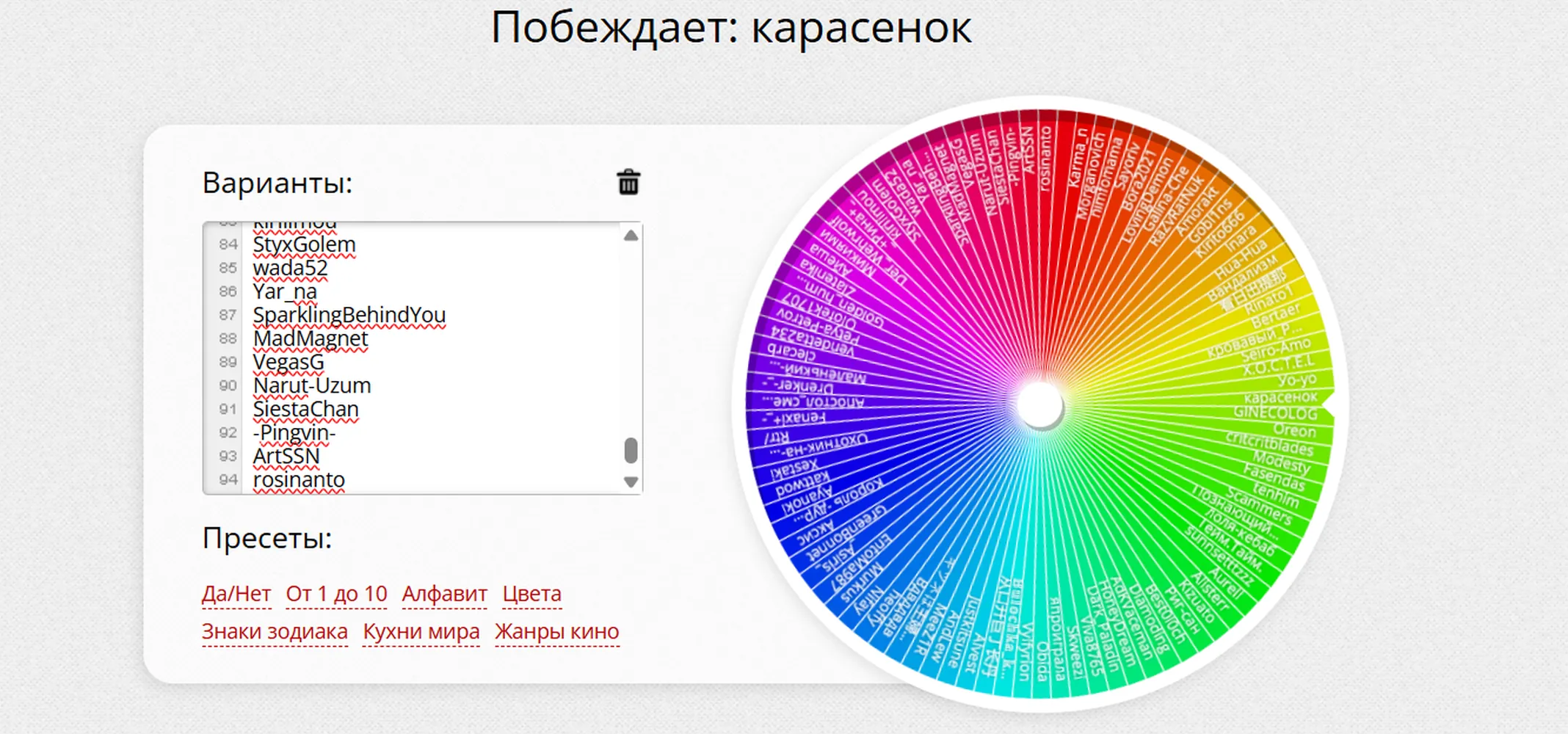Select the MadMagnet line

[x=311, y=338]
